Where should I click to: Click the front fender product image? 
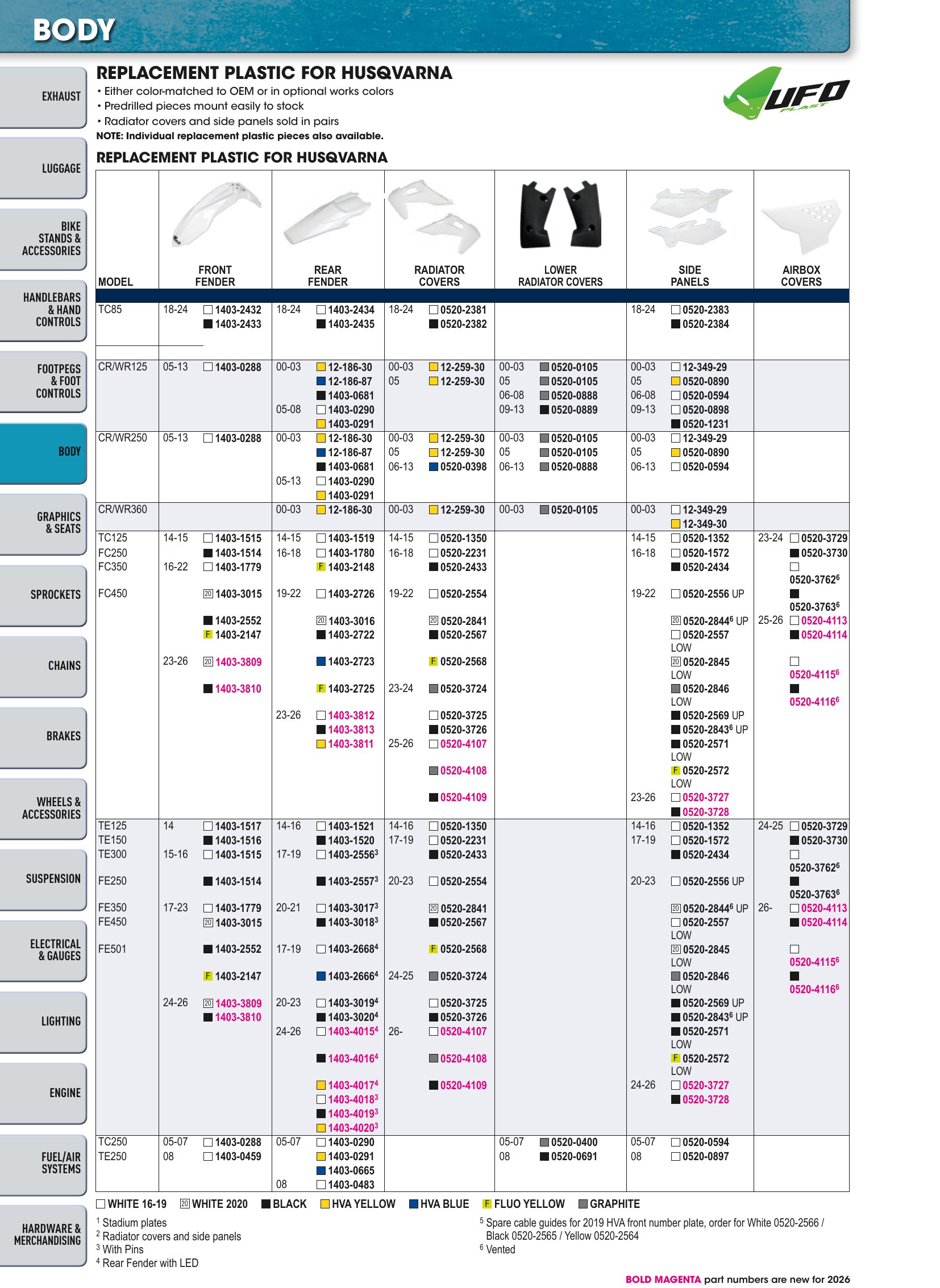[216, 214]
